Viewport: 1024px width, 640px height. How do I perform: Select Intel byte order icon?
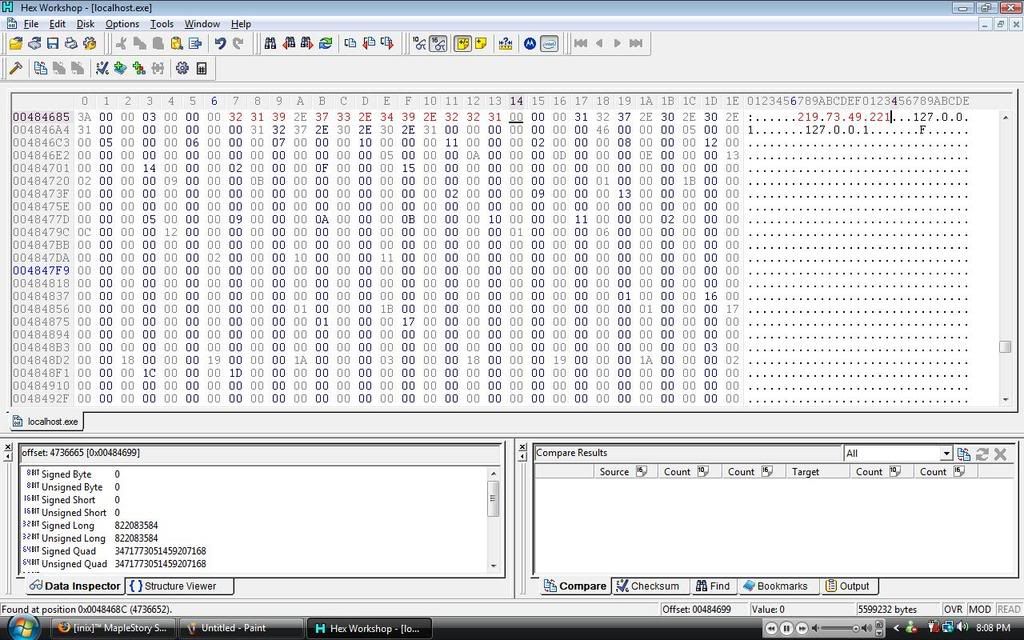(549, 44)
